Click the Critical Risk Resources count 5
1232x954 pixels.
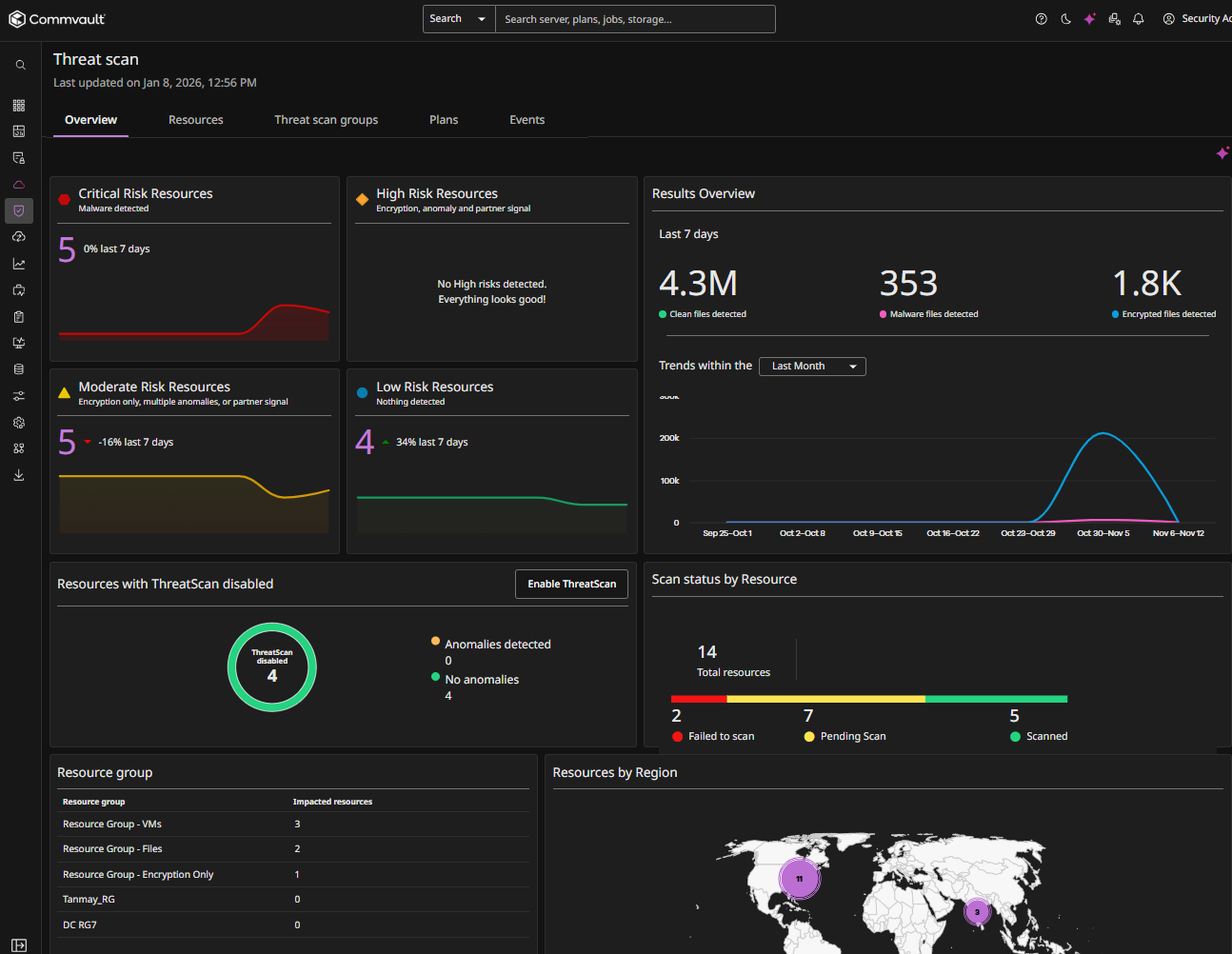(67, 249)
